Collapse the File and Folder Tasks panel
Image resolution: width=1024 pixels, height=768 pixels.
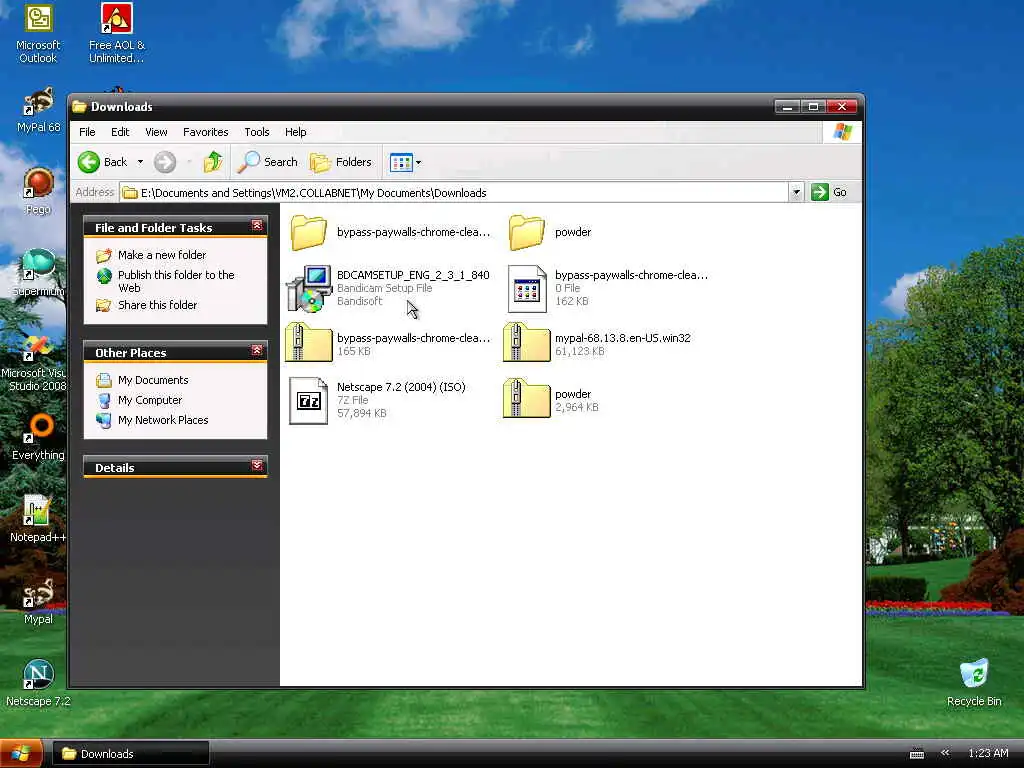[x=257, y=226]
